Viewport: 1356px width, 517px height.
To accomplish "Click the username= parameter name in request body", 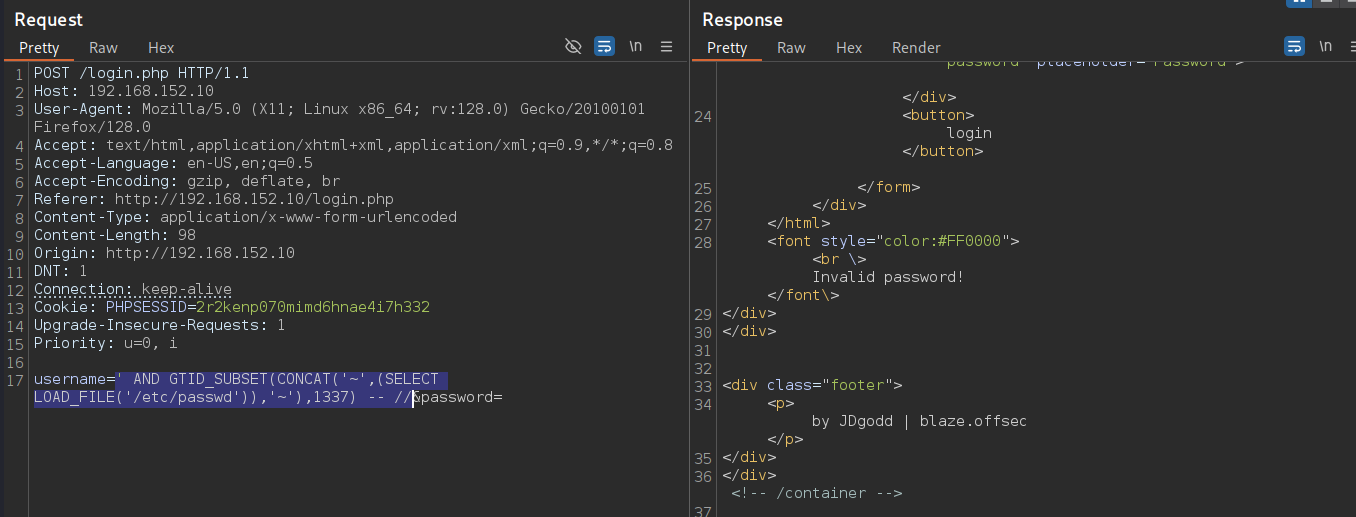I will 74,379.
